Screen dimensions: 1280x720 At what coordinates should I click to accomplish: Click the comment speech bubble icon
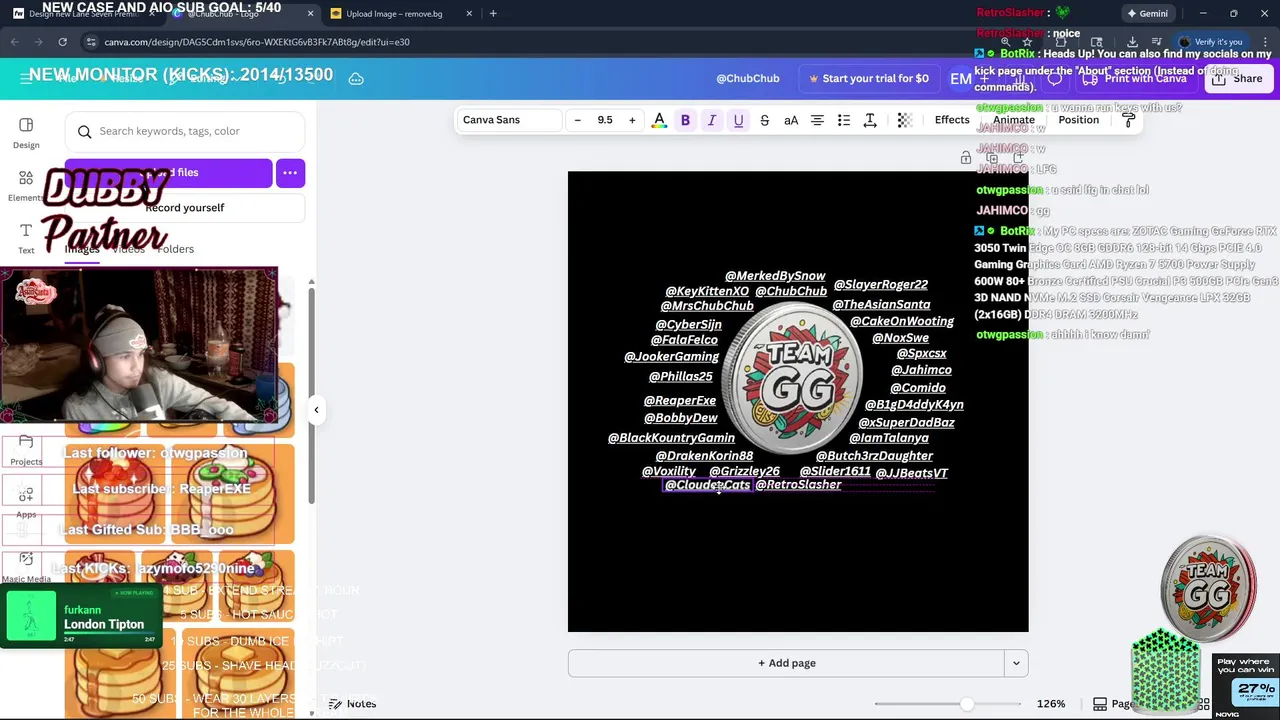click(x=1055, y=78)
